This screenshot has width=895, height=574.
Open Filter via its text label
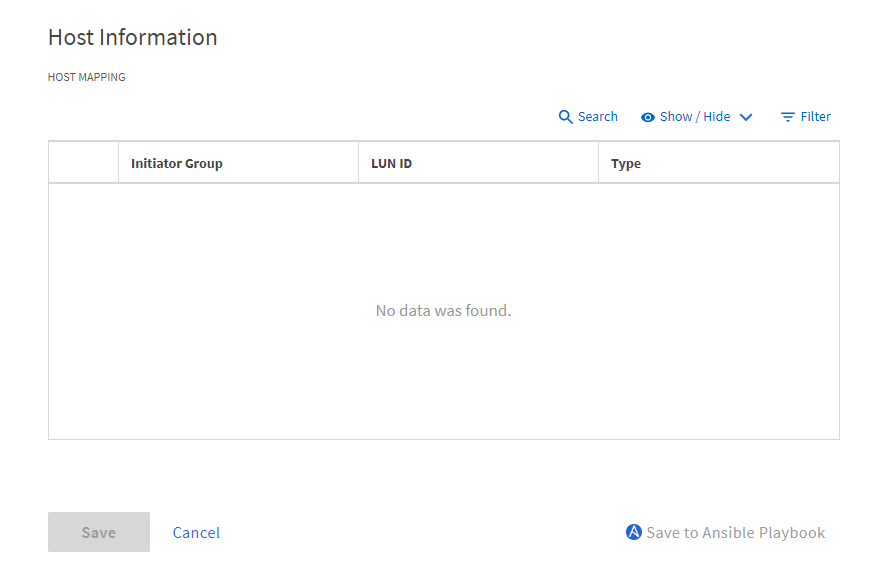815,117
